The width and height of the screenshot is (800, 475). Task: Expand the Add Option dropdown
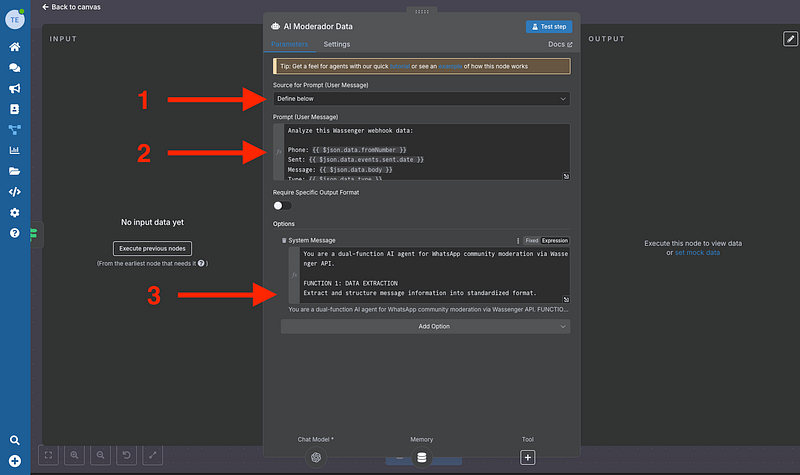tap(425, 326)
